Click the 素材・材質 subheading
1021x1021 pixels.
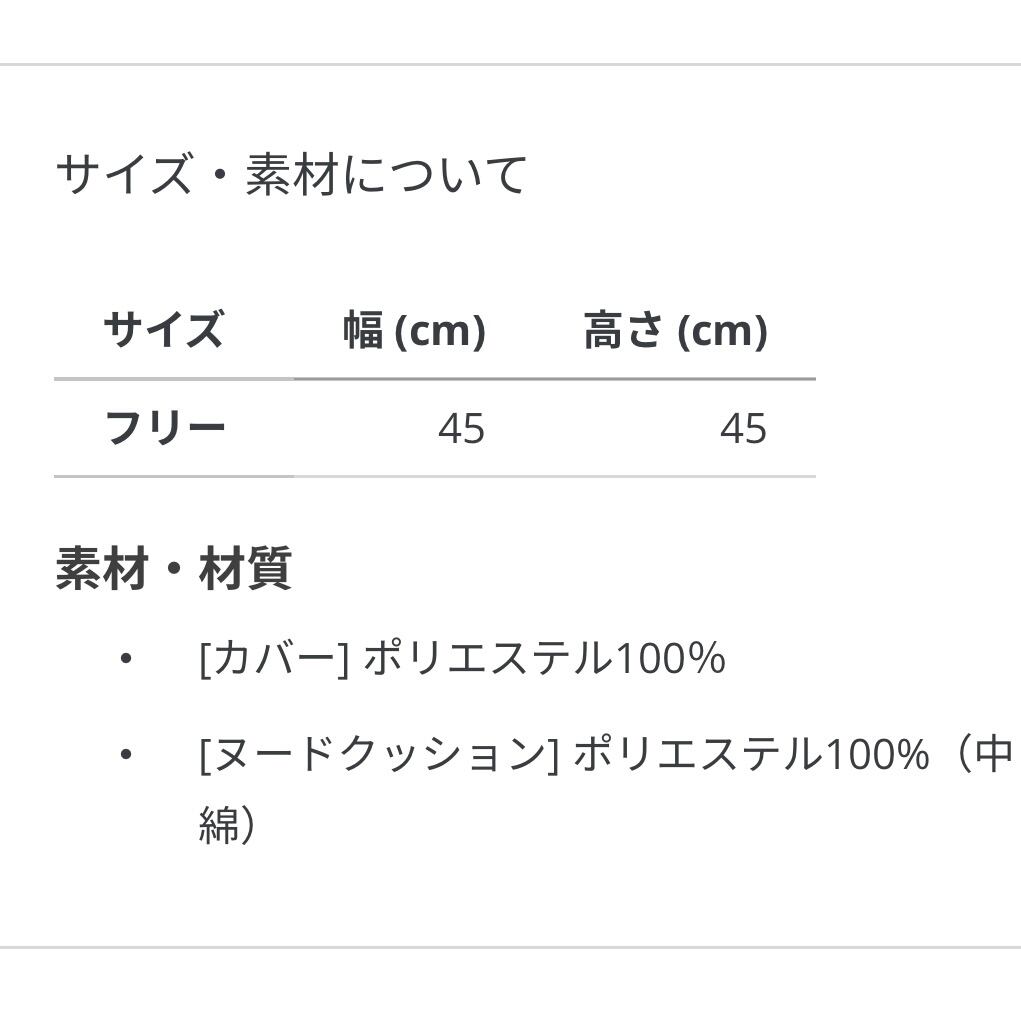tap(173, 569)
